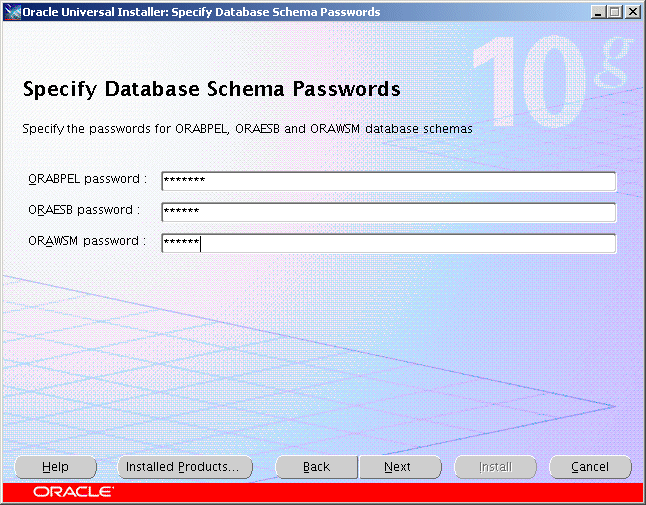The height and width of the screenshot is (505, 646).
Task: Focus the ORAESB password field
Action: (389, 212)
